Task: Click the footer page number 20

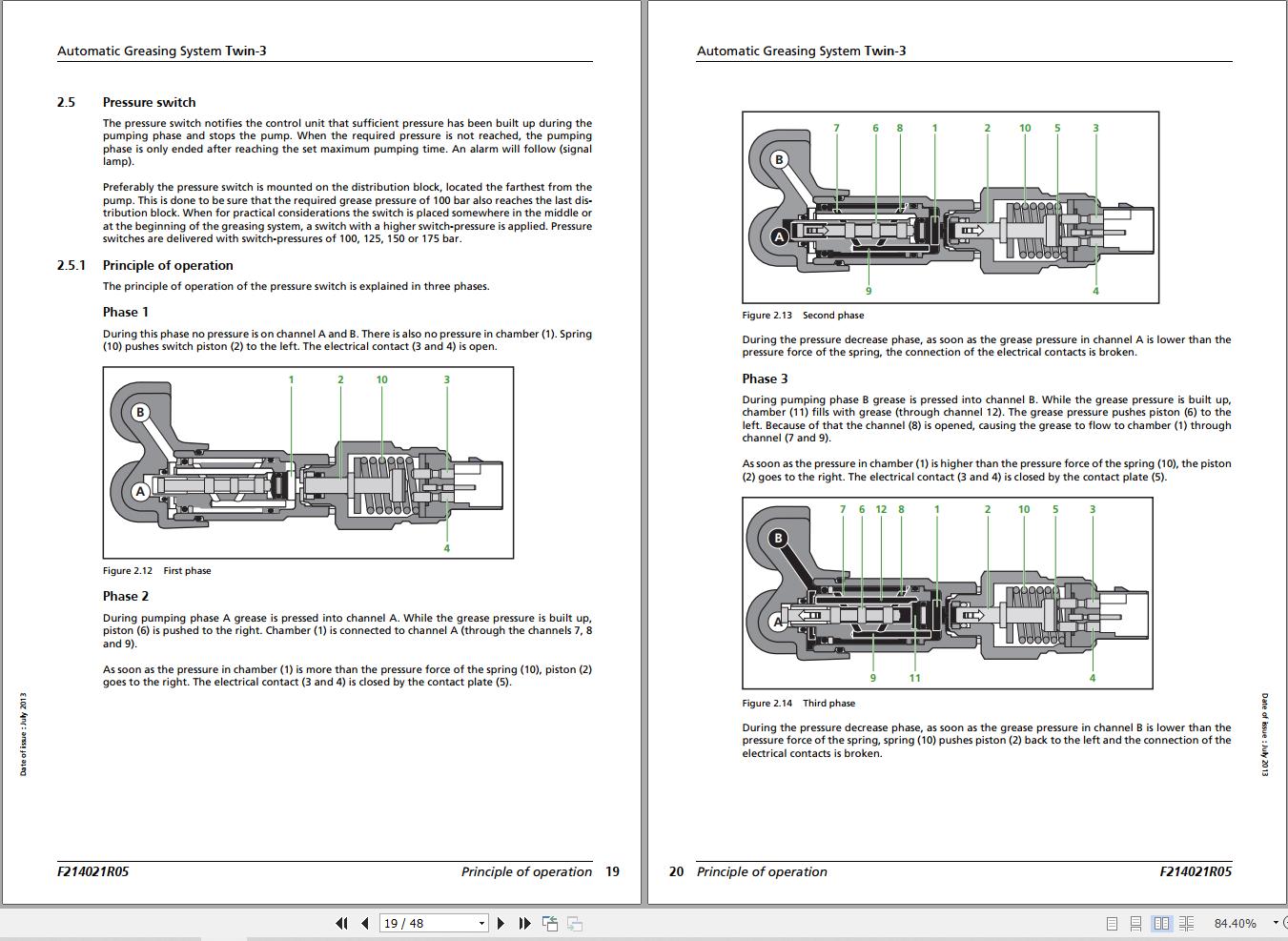Action: (676, 871)
